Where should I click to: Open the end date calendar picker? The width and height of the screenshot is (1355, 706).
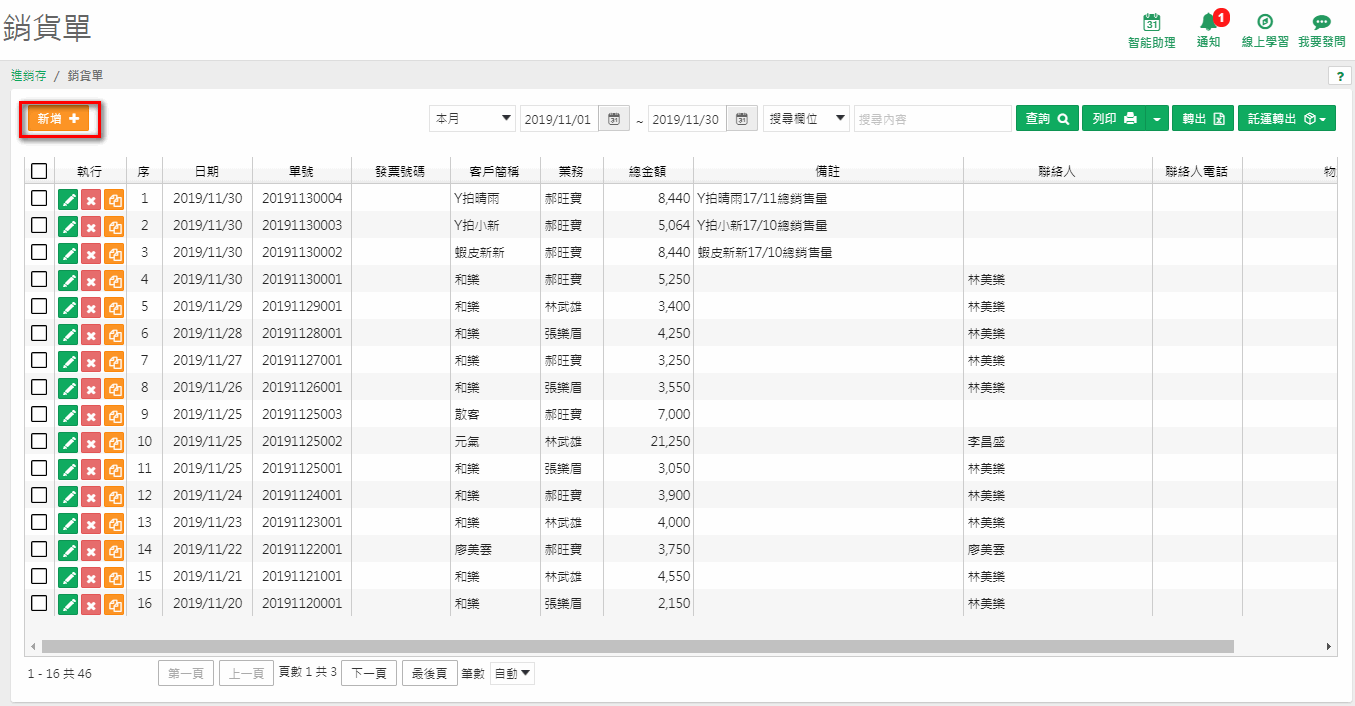pos(741,119)
